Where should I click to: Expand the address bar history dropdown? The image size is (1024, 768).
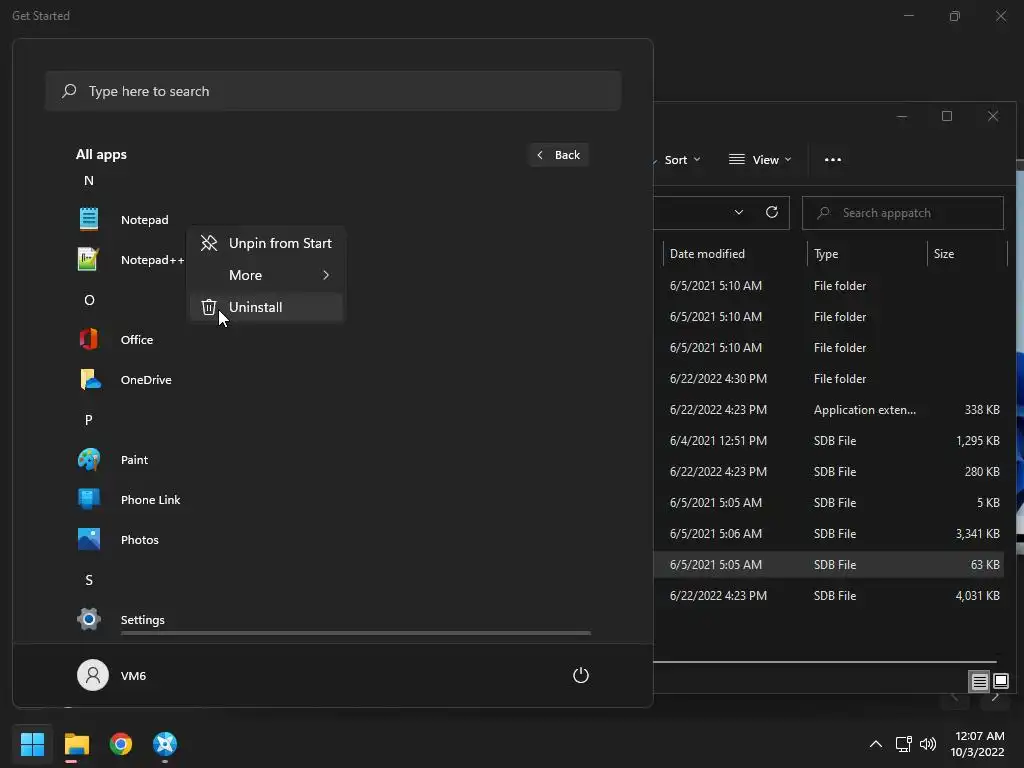click(x=739, y=212)
